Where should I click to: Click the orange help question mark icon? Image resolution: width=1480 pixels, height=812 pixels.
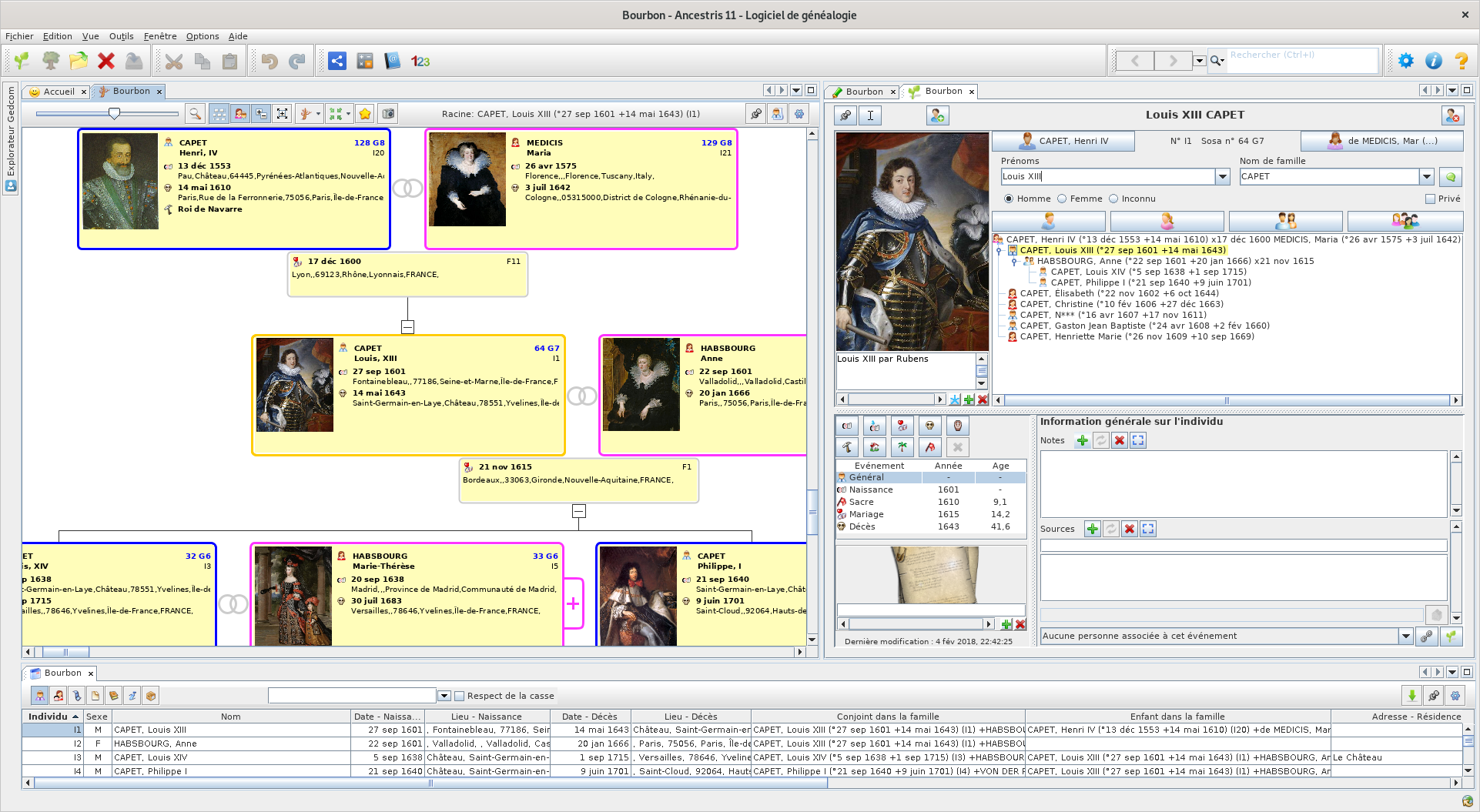tap(1461, 62)
